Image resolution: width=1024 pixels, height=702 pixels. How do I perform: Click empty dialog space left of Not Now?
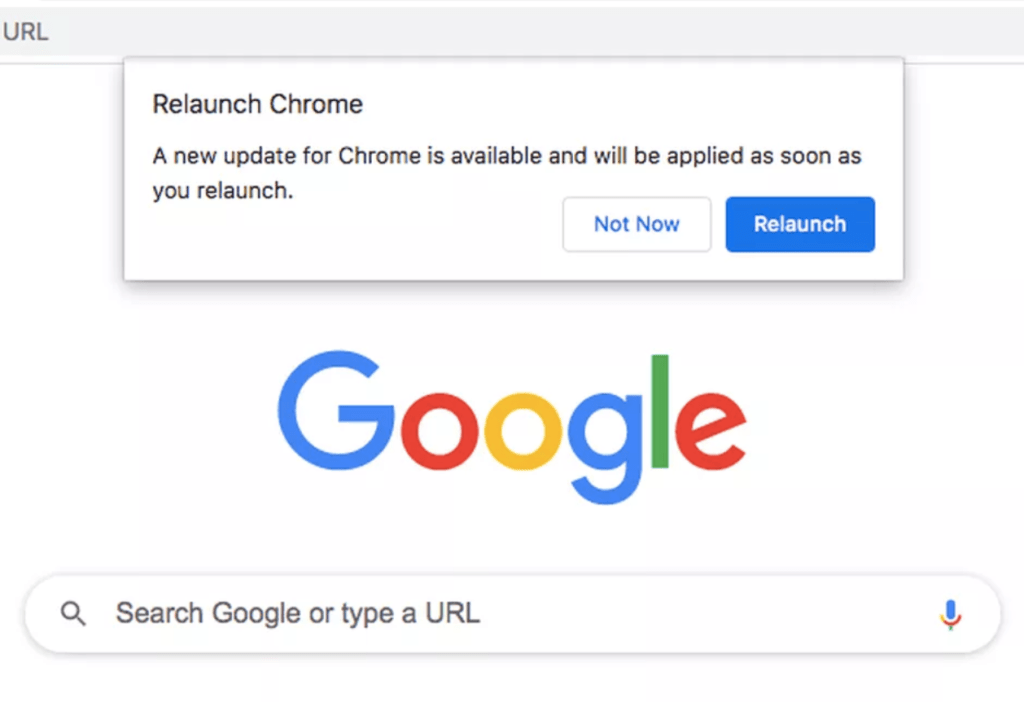350,235
